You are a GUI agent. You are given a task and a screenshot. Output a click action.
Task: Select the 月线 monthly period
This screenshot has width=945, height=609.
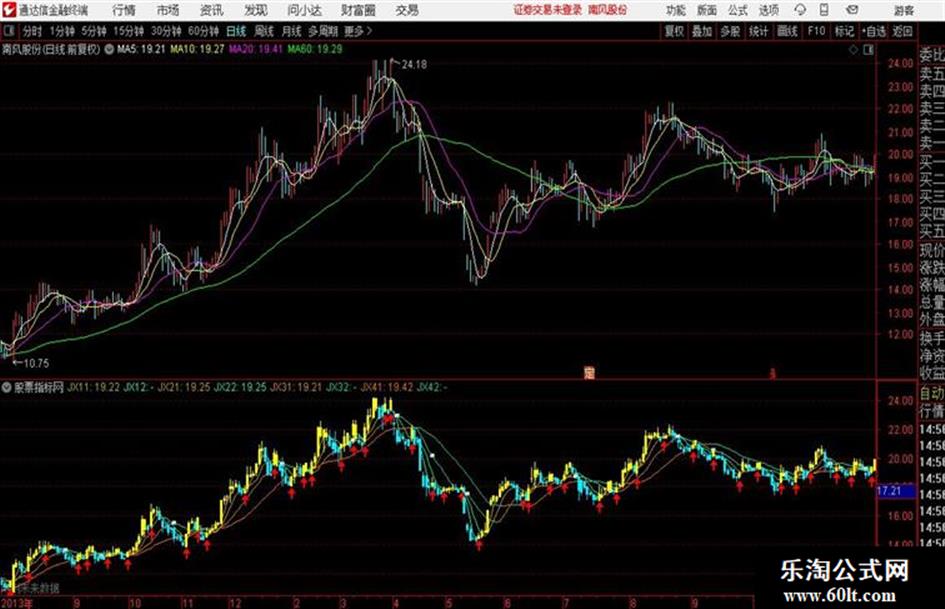click(292, 31)
